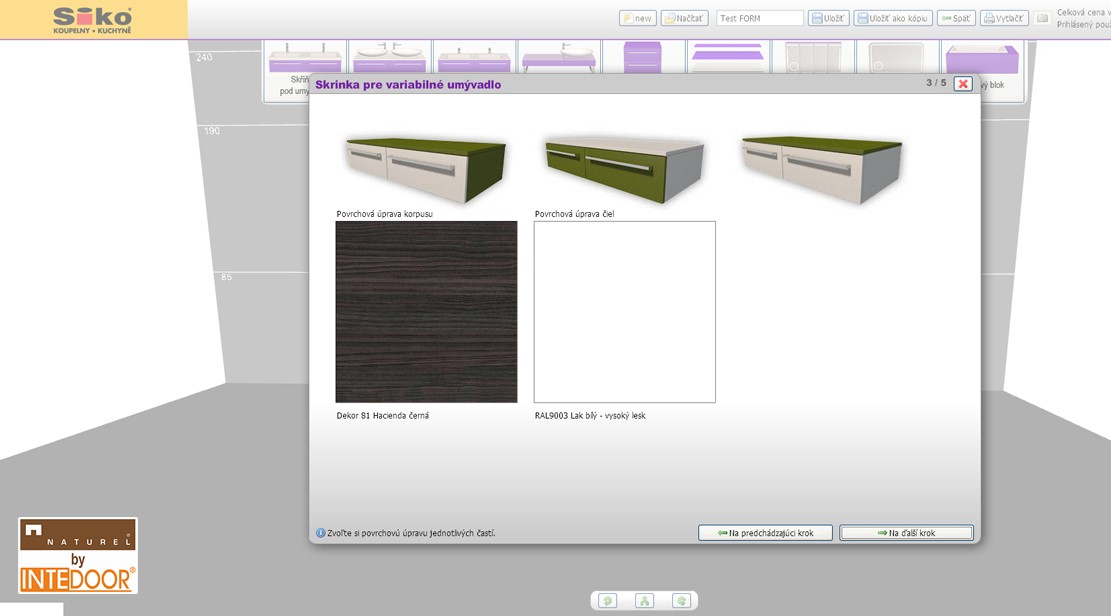This screenshot has width=1111, height=616.
Task: Click the rotate right view icon
Action: [x=681, y=601]
